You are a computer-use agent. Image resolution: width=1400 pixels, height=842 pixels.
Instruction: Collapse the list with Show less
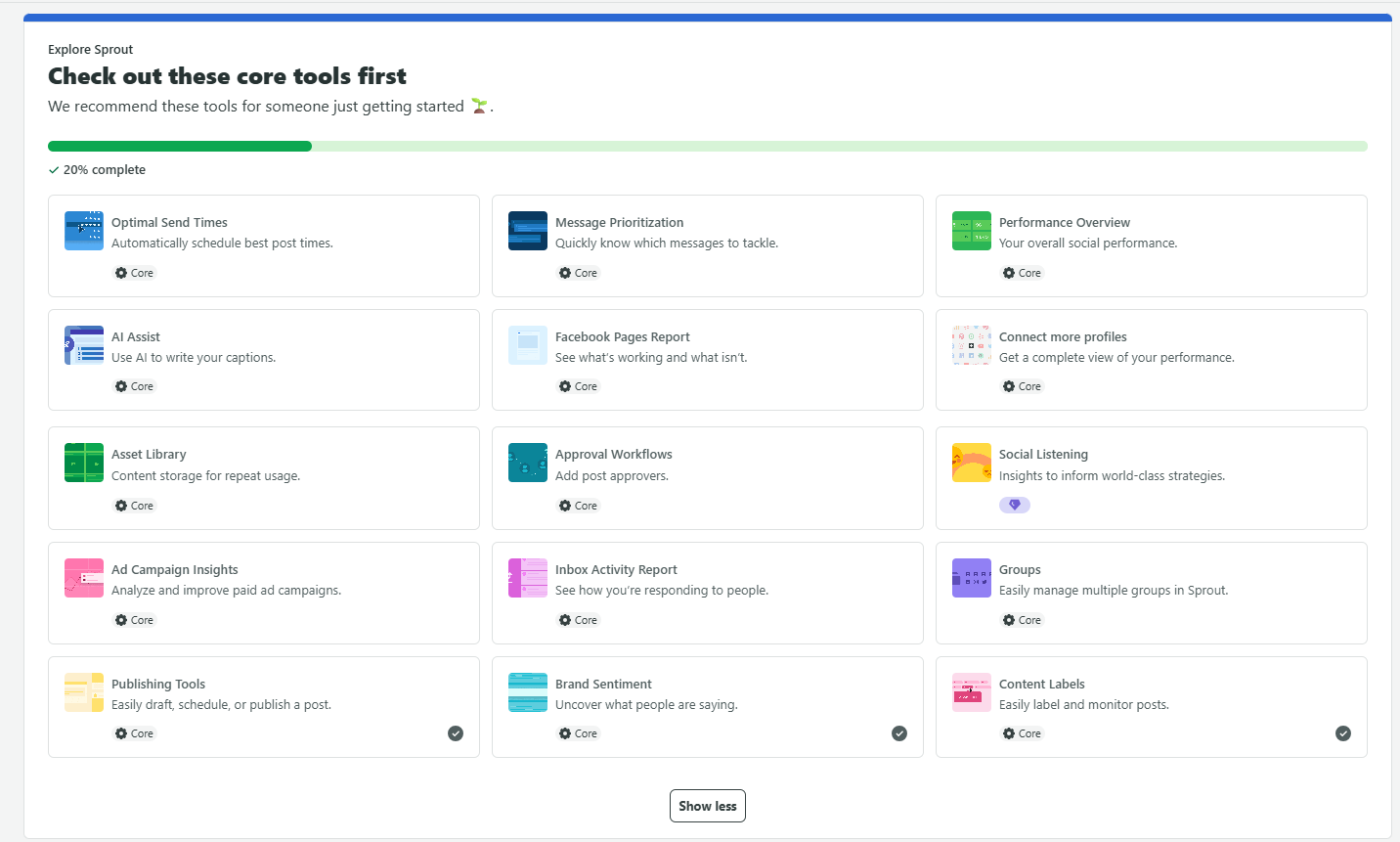point(708,806)
